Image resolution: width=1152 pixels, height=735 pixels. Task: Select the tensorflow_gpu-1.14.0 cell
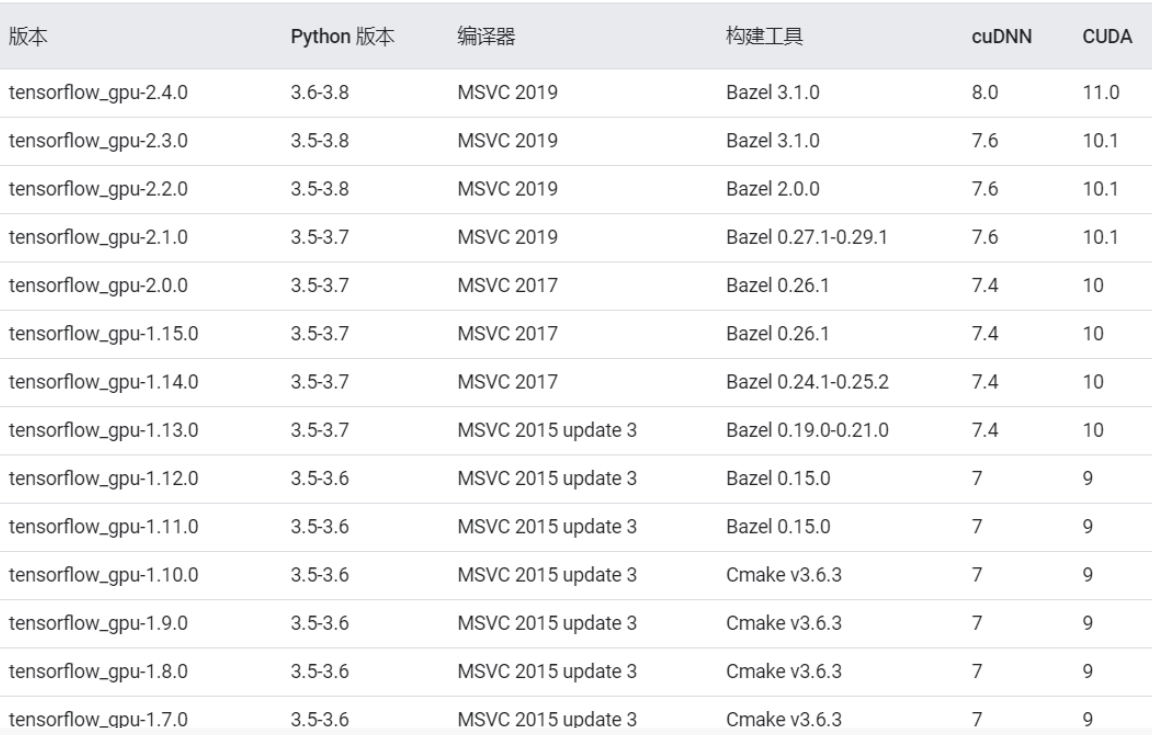104,382
